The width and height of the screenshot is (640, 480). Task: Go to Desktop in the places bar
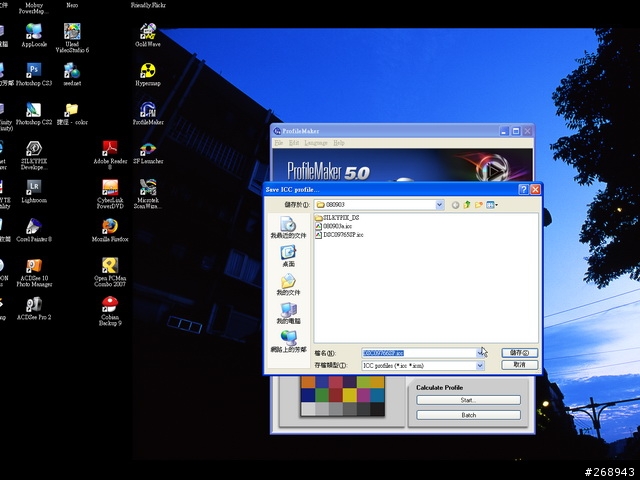point(288,256)
